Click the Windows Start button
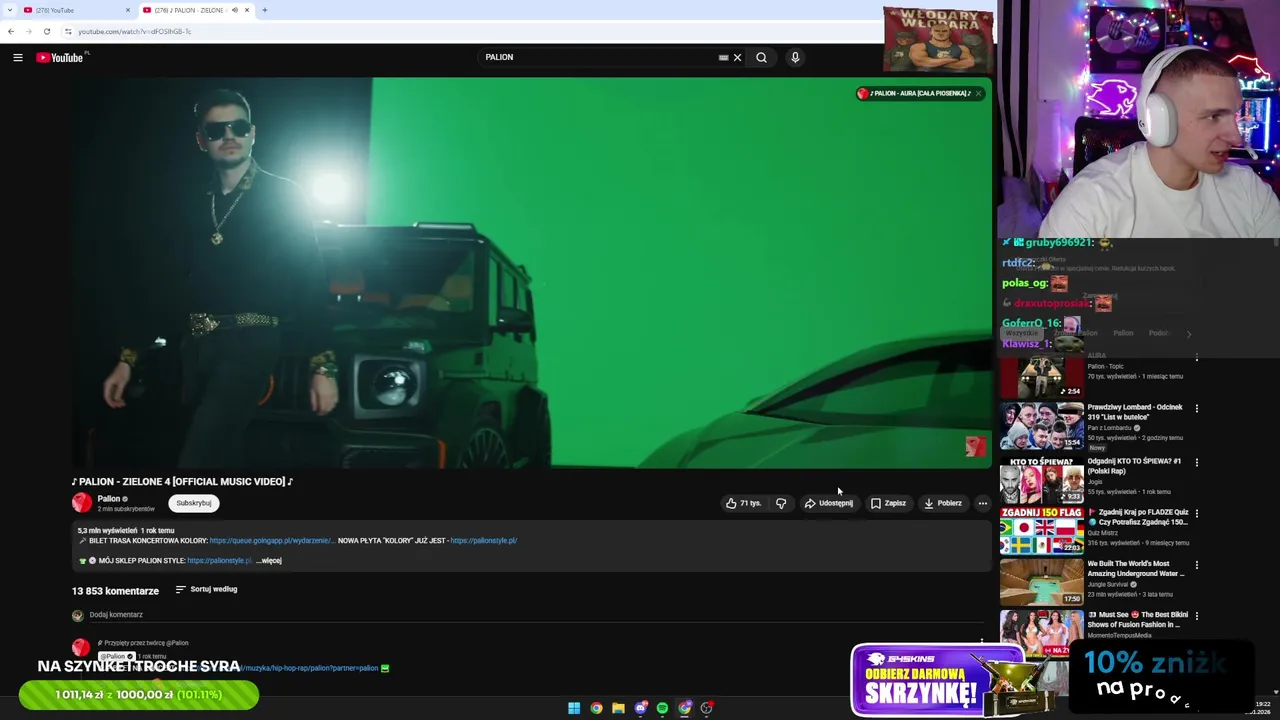The image size is (1280, 720). pyautogui.click(x=574, y=708)
